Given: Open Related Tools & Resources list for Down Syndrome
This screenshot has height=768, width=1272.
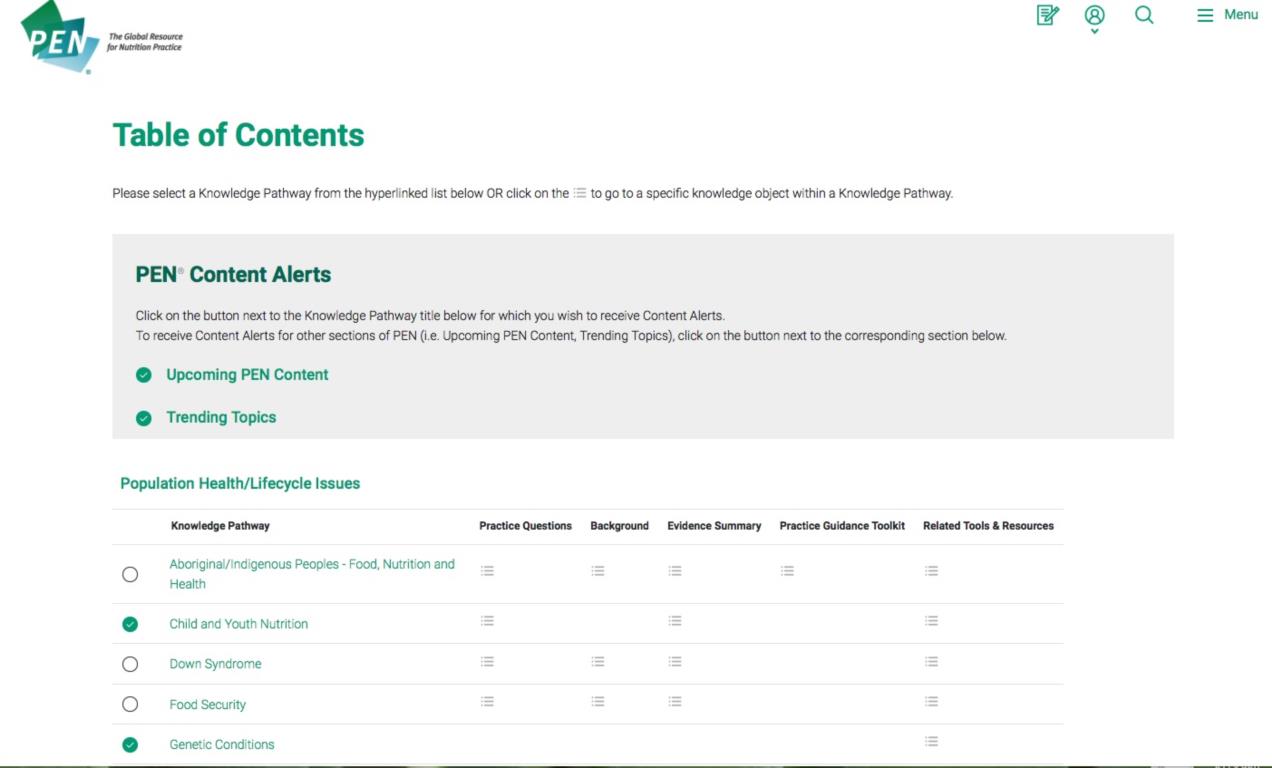Looking at the screenshot, I should [931, 661].
